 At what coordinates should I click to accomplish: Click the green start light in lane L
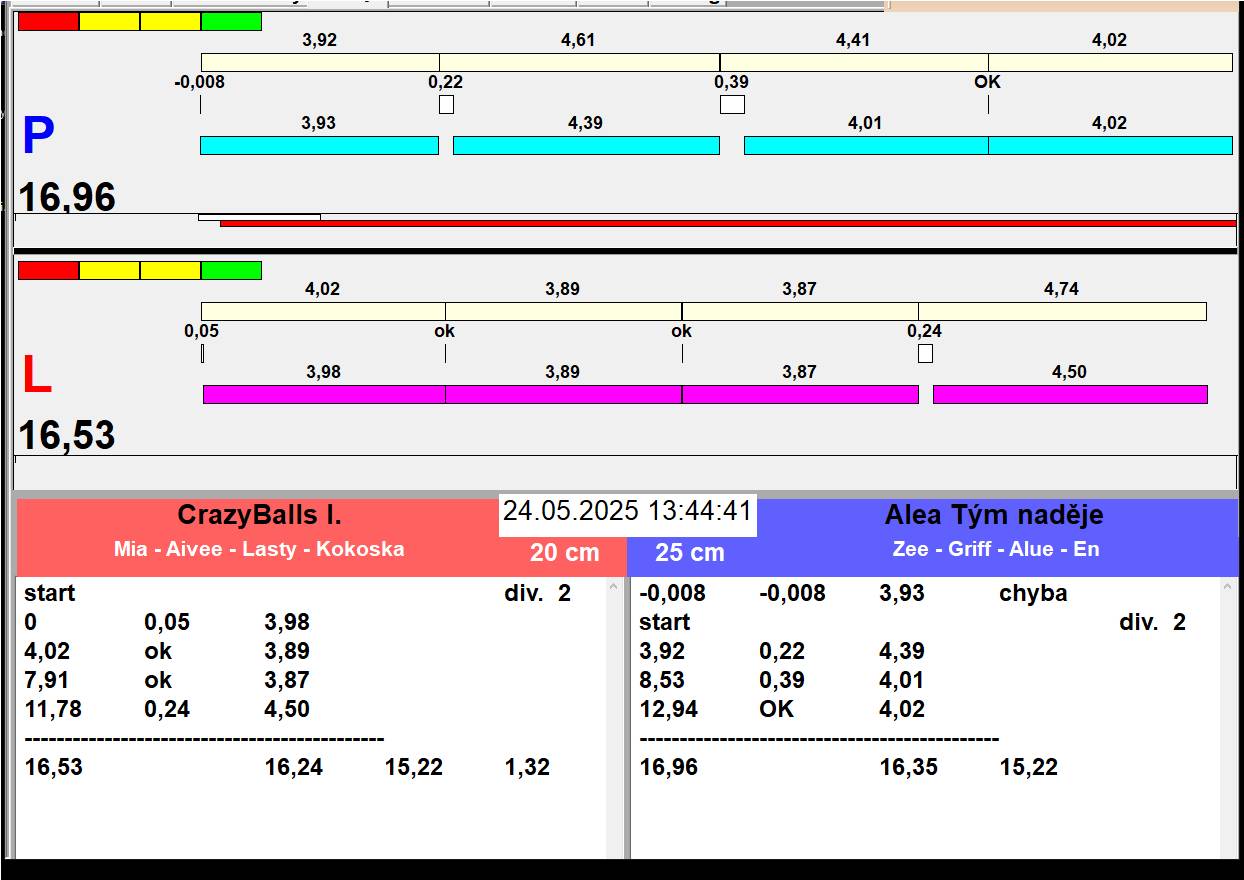(231, 270)
